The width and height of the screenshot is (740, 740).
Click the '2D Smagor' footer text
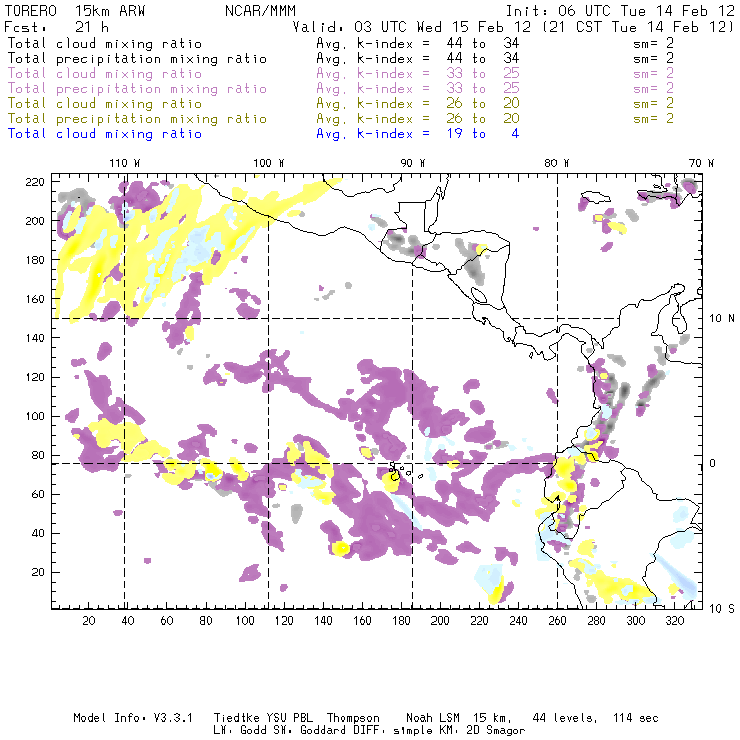[x=496, y=731]
